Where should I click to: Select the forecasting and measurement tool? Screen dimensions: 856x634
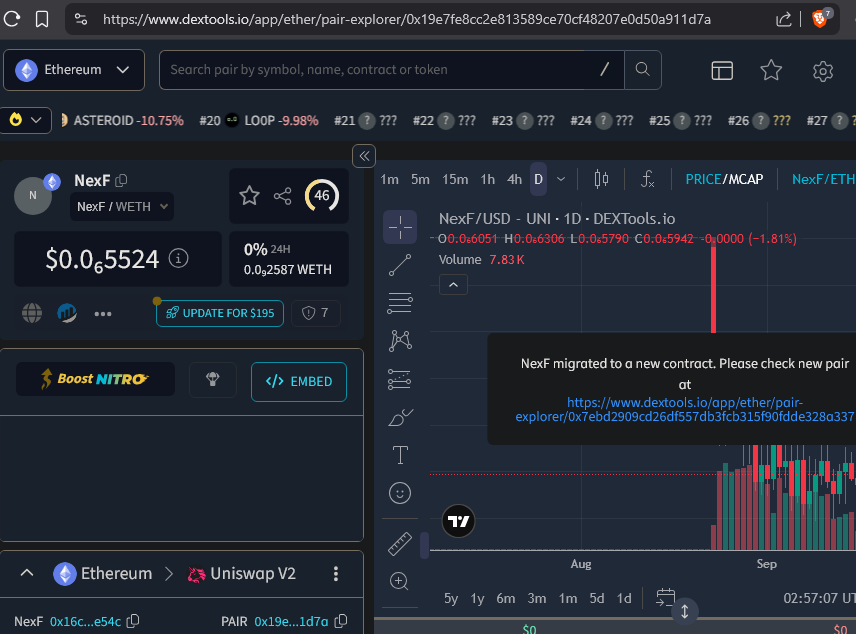400,379
